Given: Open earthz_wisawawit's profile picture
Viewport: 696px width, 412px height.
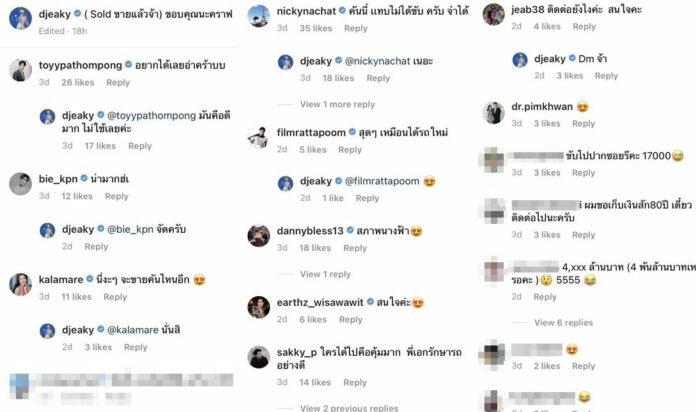Looking at the screenshot, I should [x=258, y=307].
